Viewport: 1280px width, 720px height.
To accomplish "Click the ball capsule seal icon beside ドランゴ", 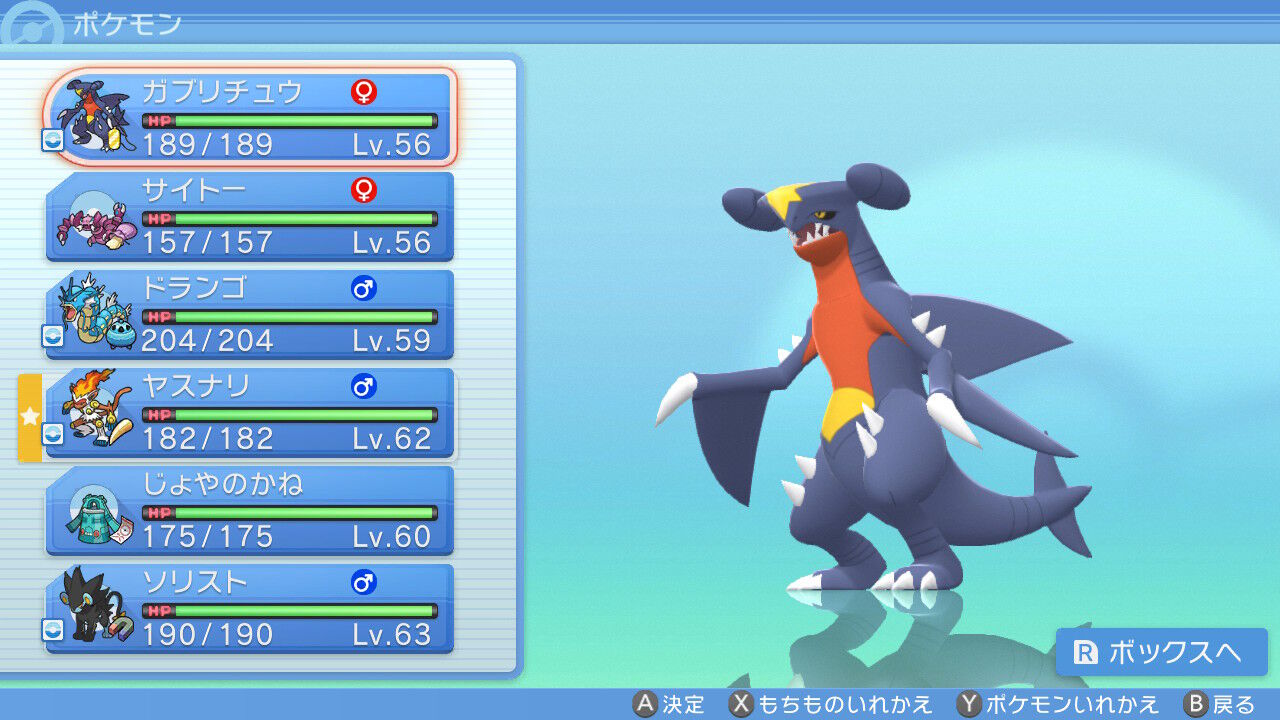I will coord(53,336).
